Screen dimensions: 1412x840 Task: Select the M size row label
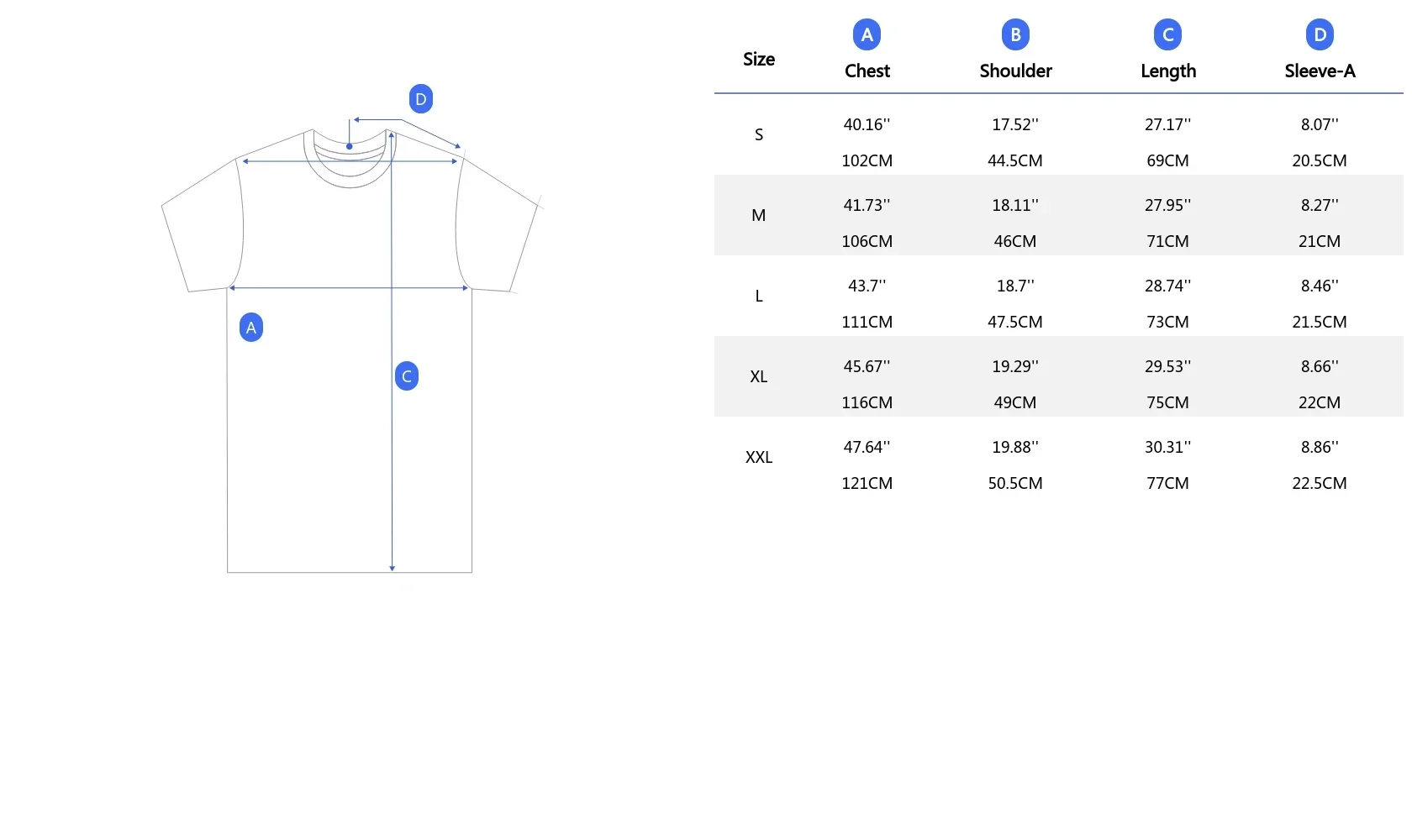coord(759,215)
